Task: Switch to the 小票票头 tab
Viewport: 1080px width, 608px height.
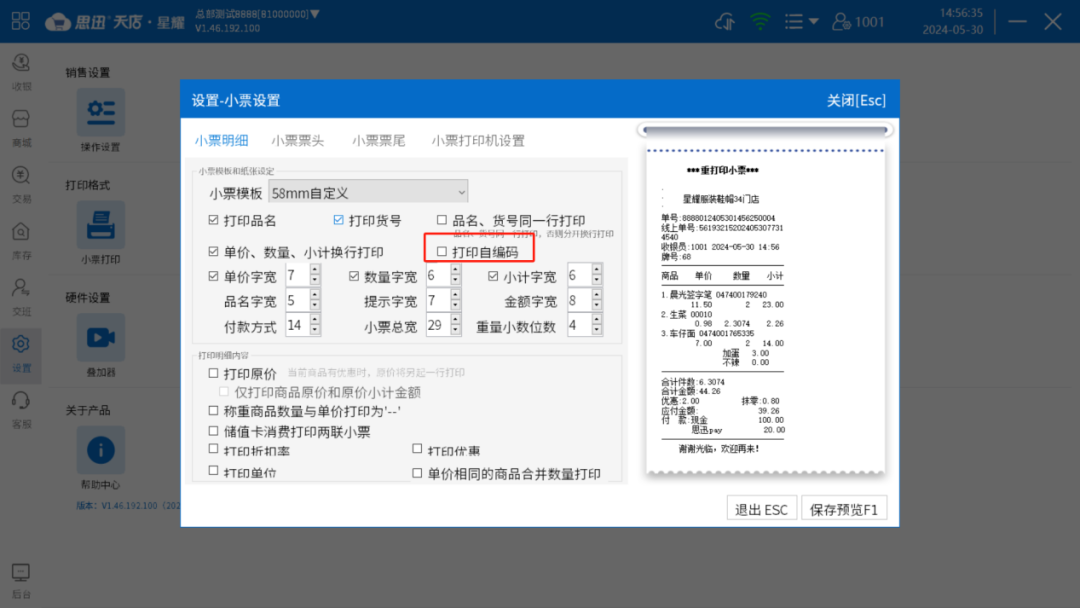Action: (297, 140)
